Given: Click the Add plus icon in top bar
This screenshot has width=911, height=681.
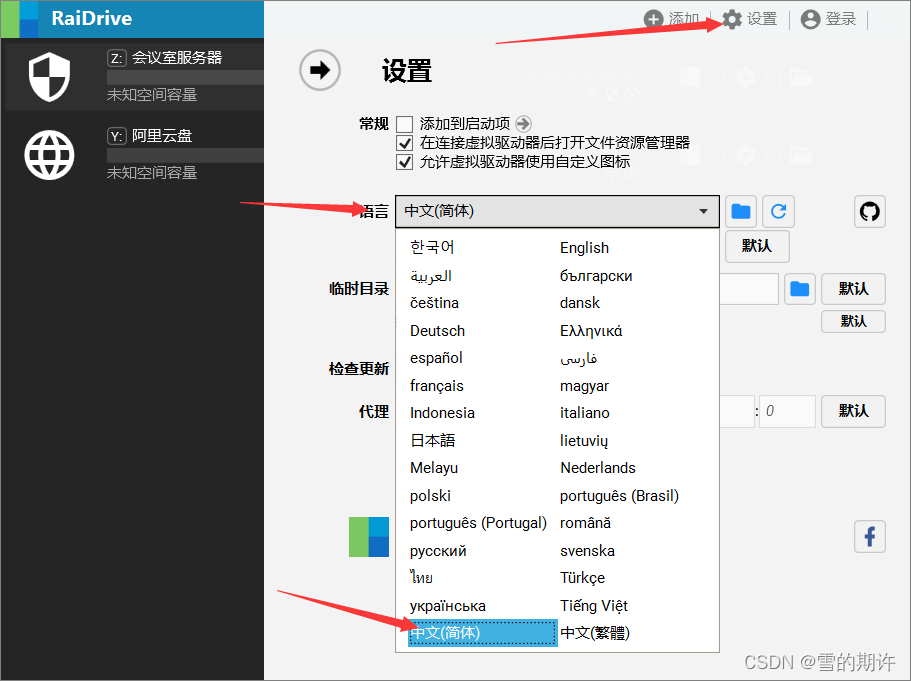Looking at the screenshot, I should pos(654,19).
